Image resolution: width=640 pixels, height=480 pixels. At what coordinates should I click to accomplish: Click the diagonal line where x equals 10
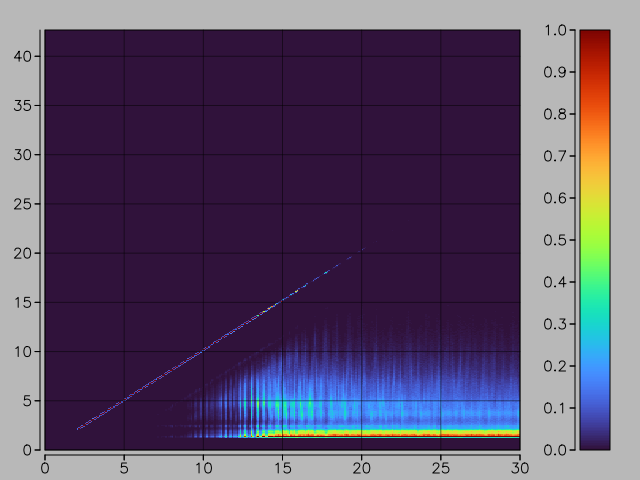[x=203, y=351]
